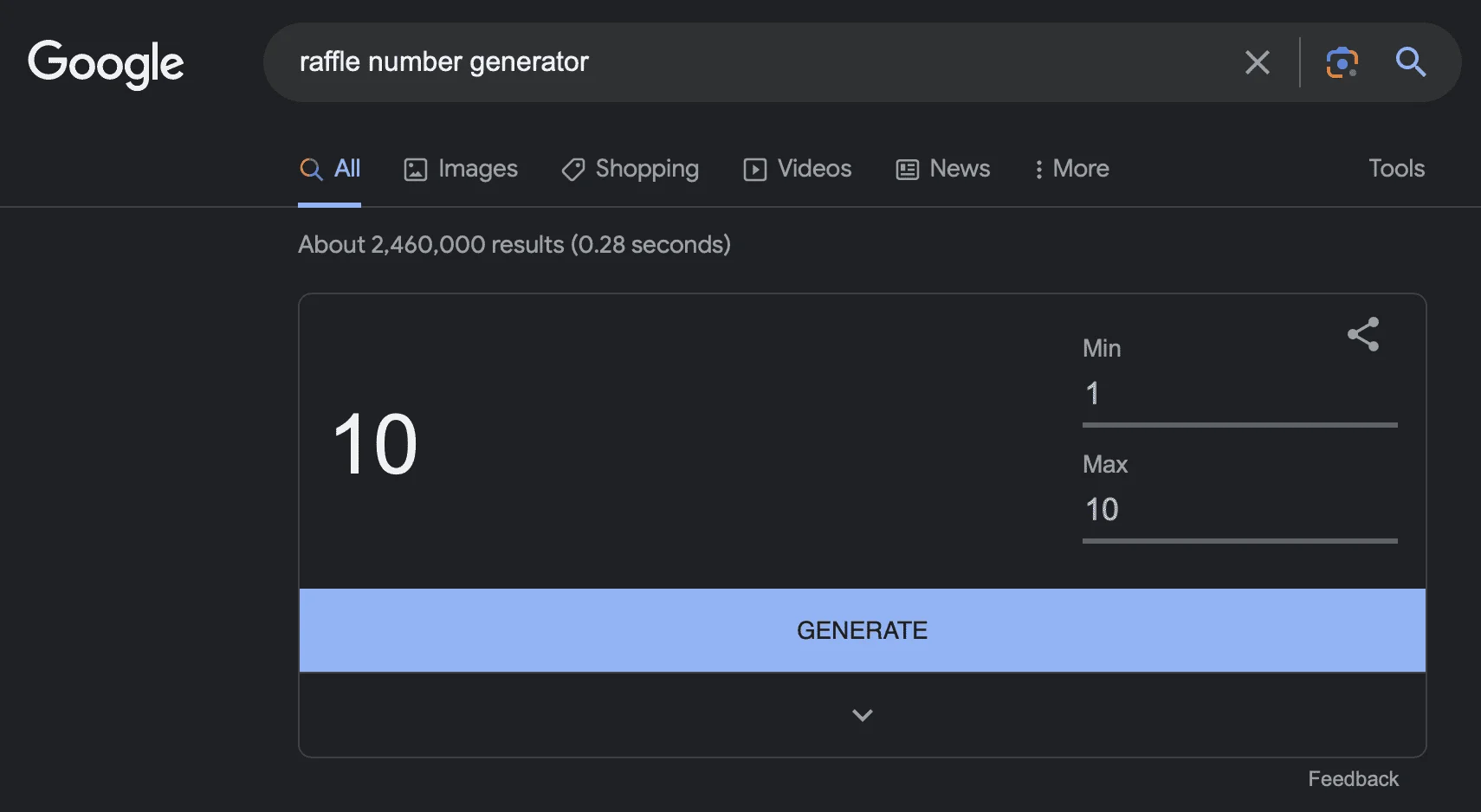Share the random number result
1481x812 pixels.
tap(1363, 334)
